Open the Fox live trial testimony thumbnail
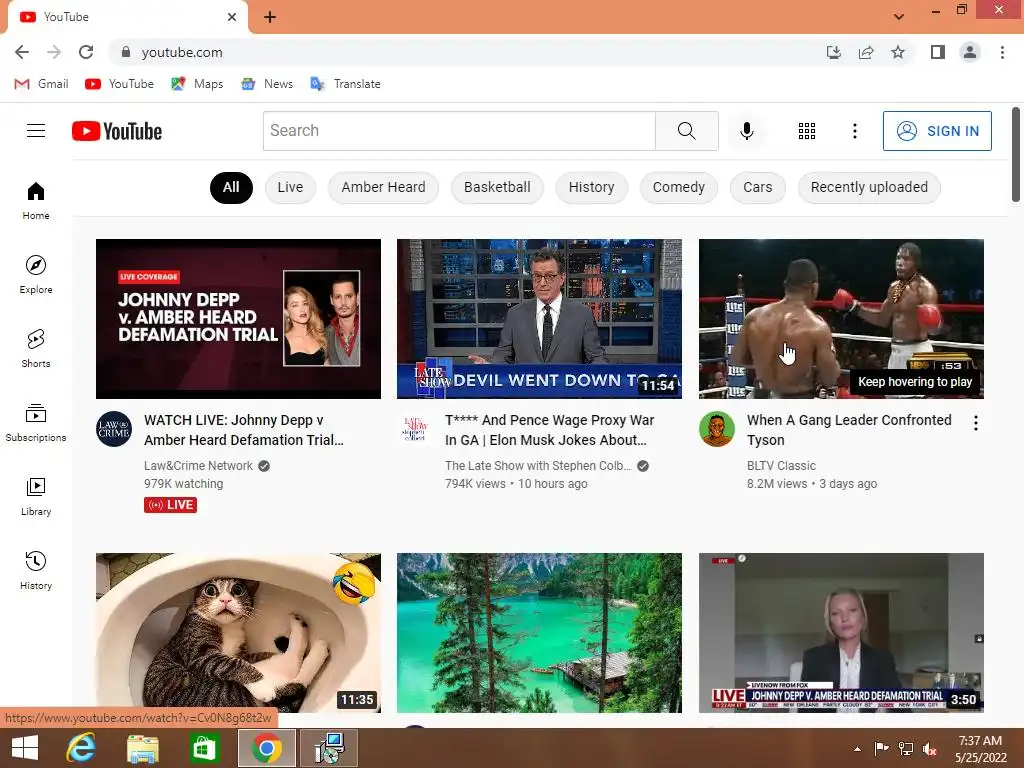1024x768 pixels. click(841, 633)
